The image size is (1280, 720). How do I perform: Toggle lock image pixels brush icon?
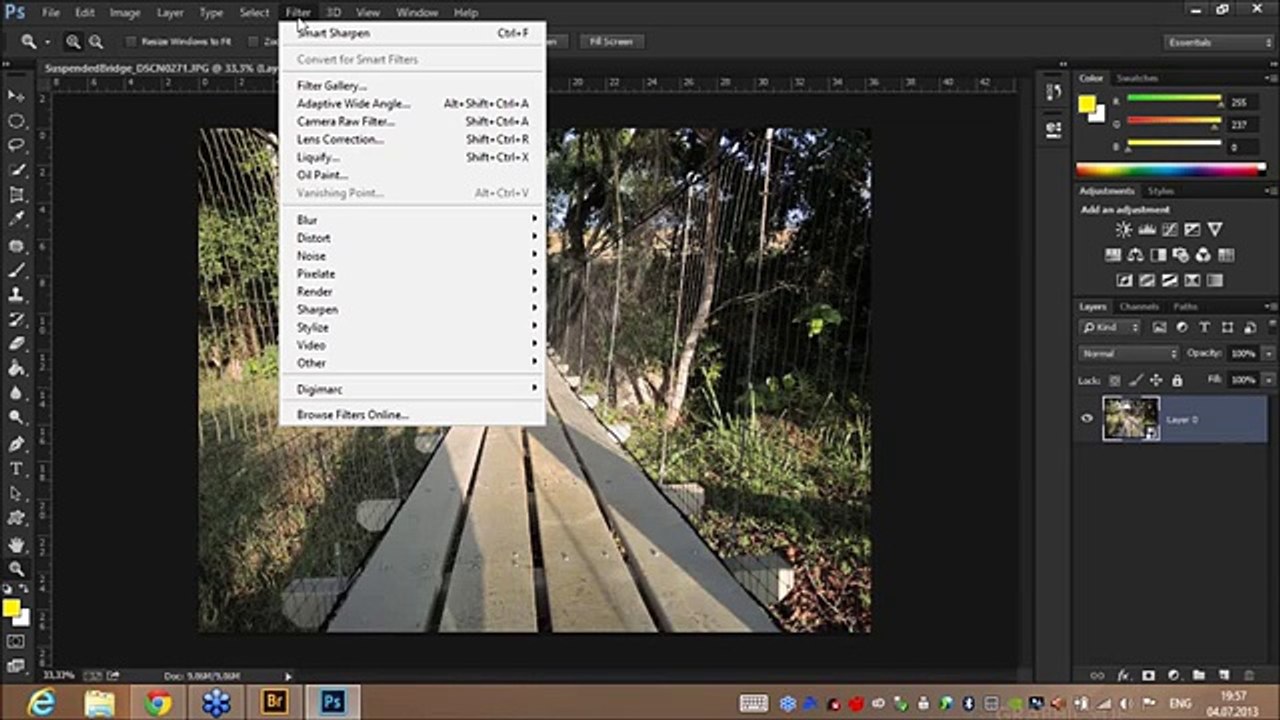(1135, 381)
